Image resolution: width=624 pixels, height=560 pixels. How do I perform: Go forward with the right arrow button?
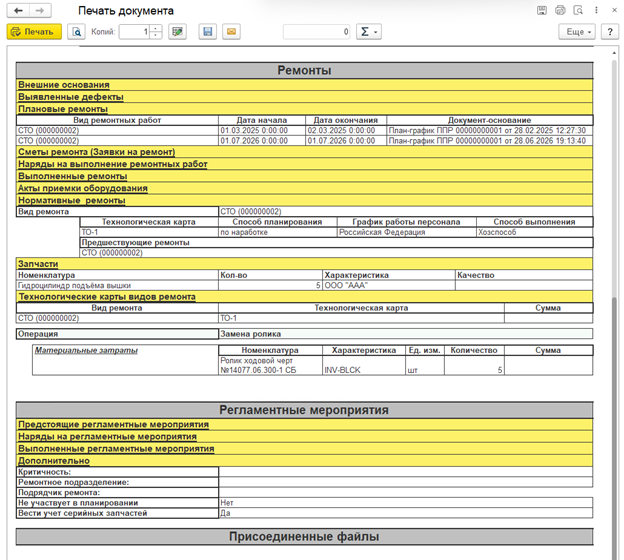(40, 11)
